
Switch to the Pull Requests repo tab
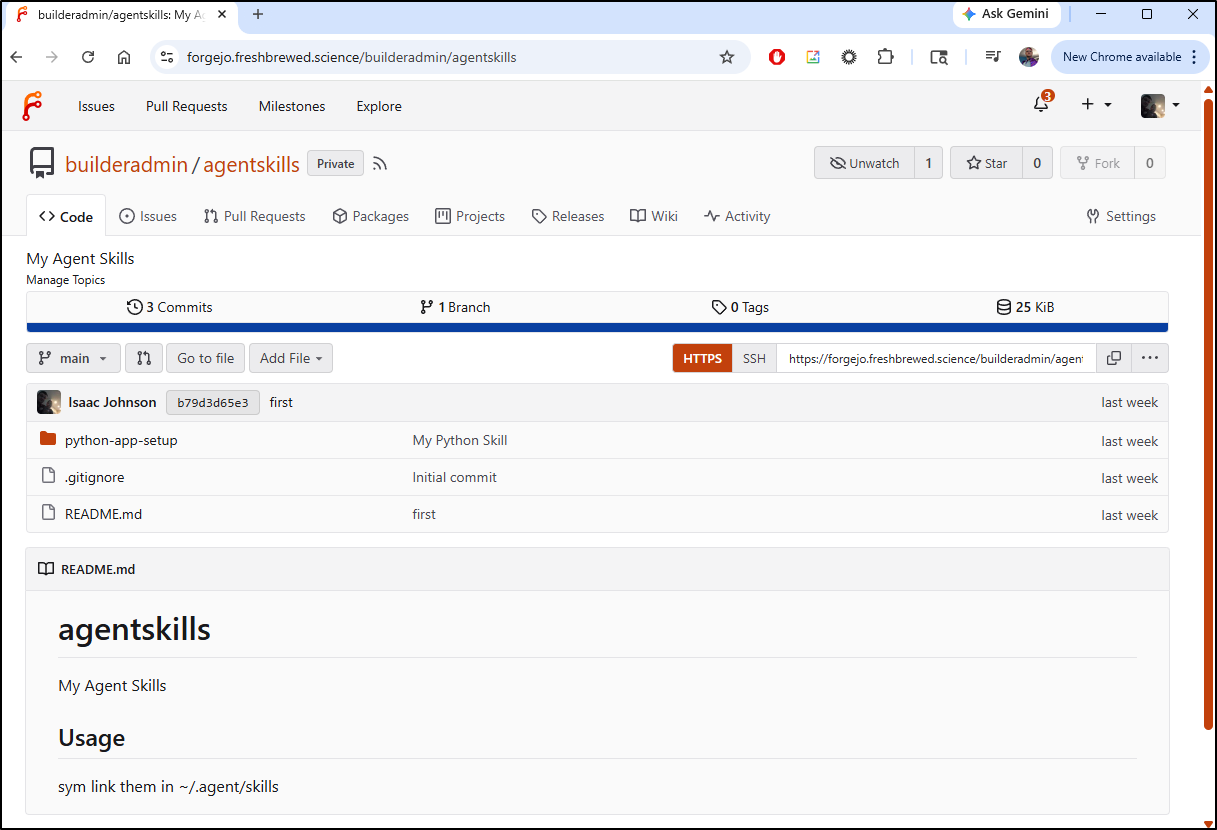click(x=254, y=216)
